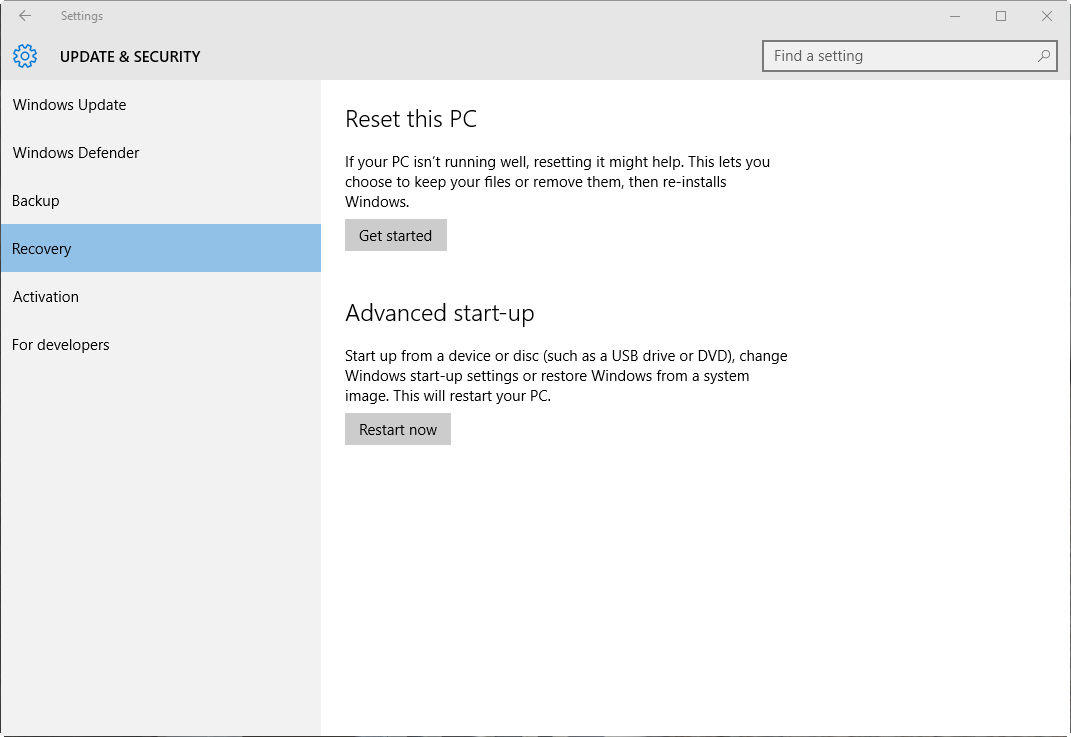Click the Settings window title text
This screenshot has height=737, width=1071.
(81, 16)
